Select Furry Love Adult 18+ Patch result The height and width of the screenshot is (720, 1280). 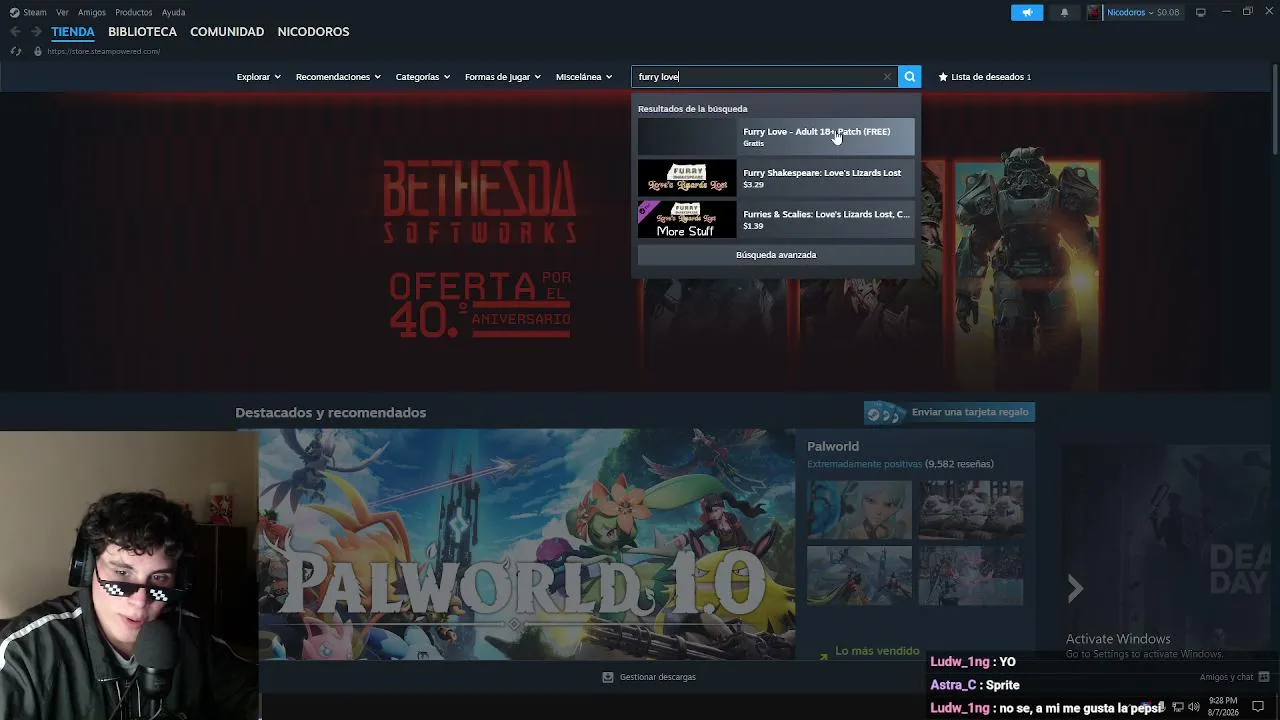click(x=776, y=137)
